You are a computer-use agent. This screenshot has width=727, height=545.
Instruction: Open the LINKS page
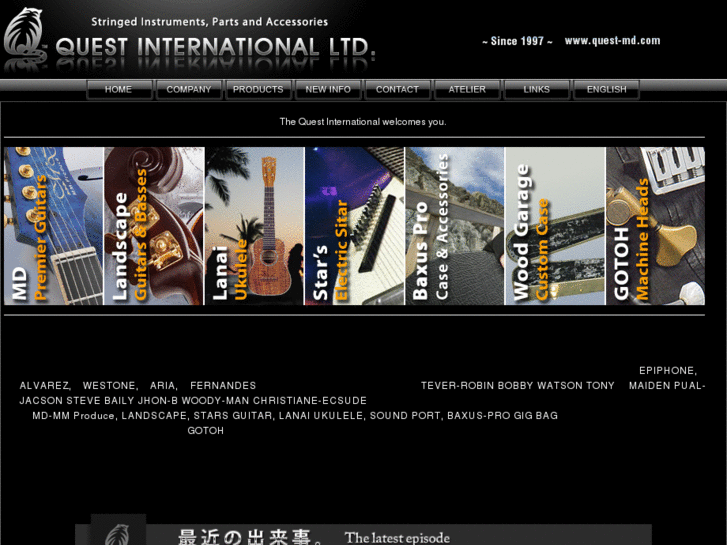coord(536,90)
